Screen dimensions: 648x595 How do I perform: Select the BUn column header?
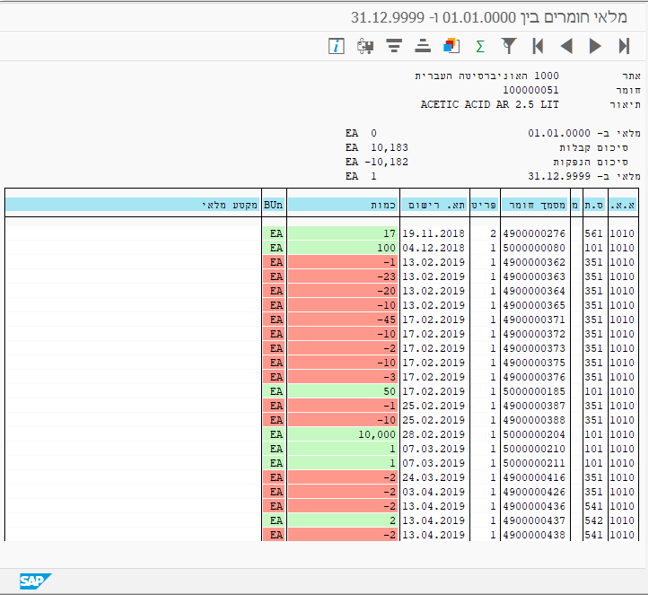point(273,205)
